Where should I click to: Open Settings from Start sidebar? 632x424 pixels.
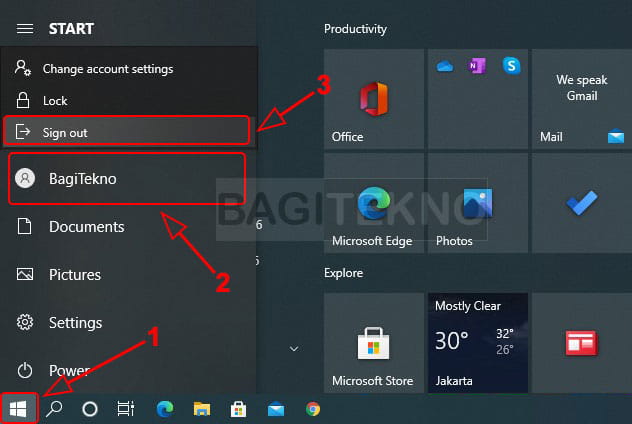127,322
